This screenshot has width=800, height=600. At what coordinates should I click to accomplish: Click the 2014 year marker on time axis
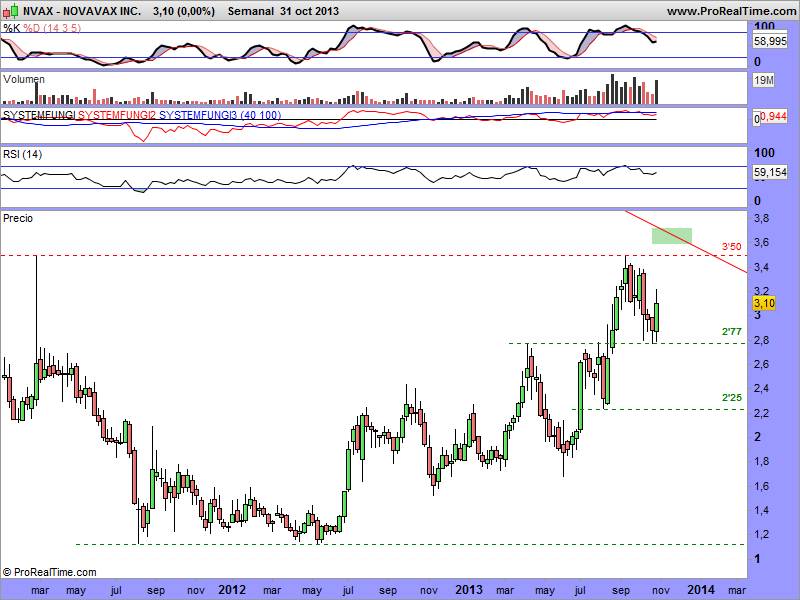coord(701,590)
